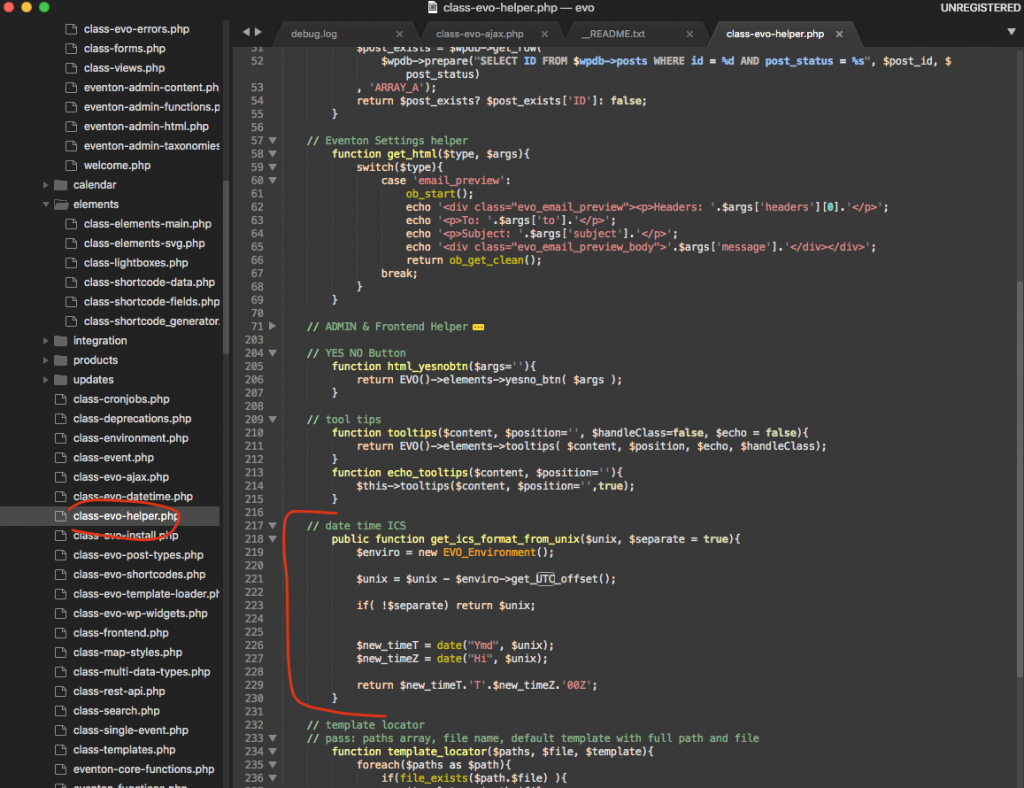Screen dimensions: 1024x788
Task: Fold get_ics_format_from_unix function at line 218
Action: tap(272, 539)
